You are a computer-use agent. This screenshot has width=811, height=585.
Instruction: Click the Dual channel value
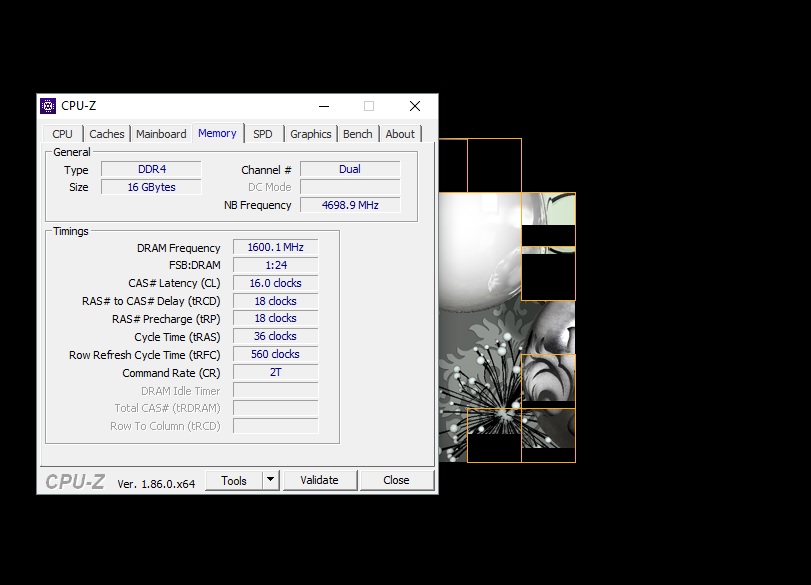click(350, 169)
